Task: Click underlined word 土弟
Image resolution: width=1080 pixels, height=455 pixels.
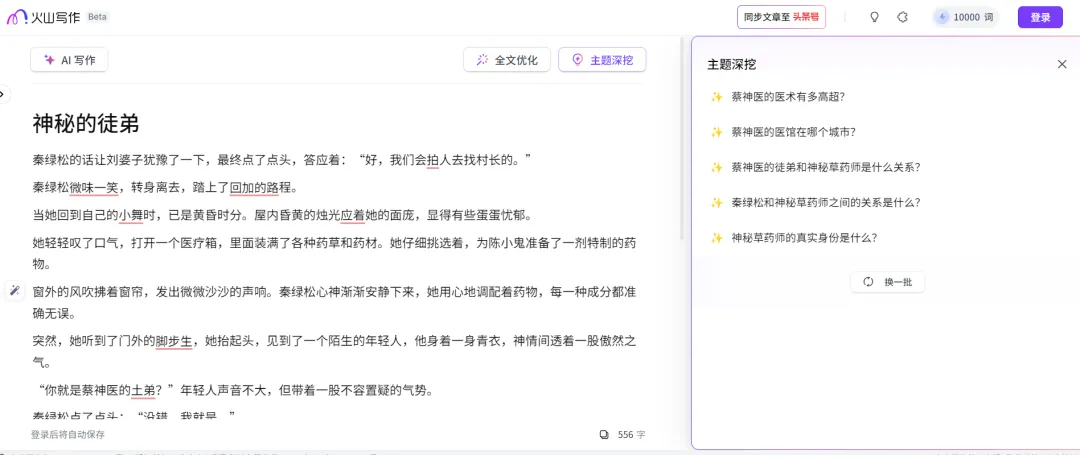Action: click(x=143, y=390)
